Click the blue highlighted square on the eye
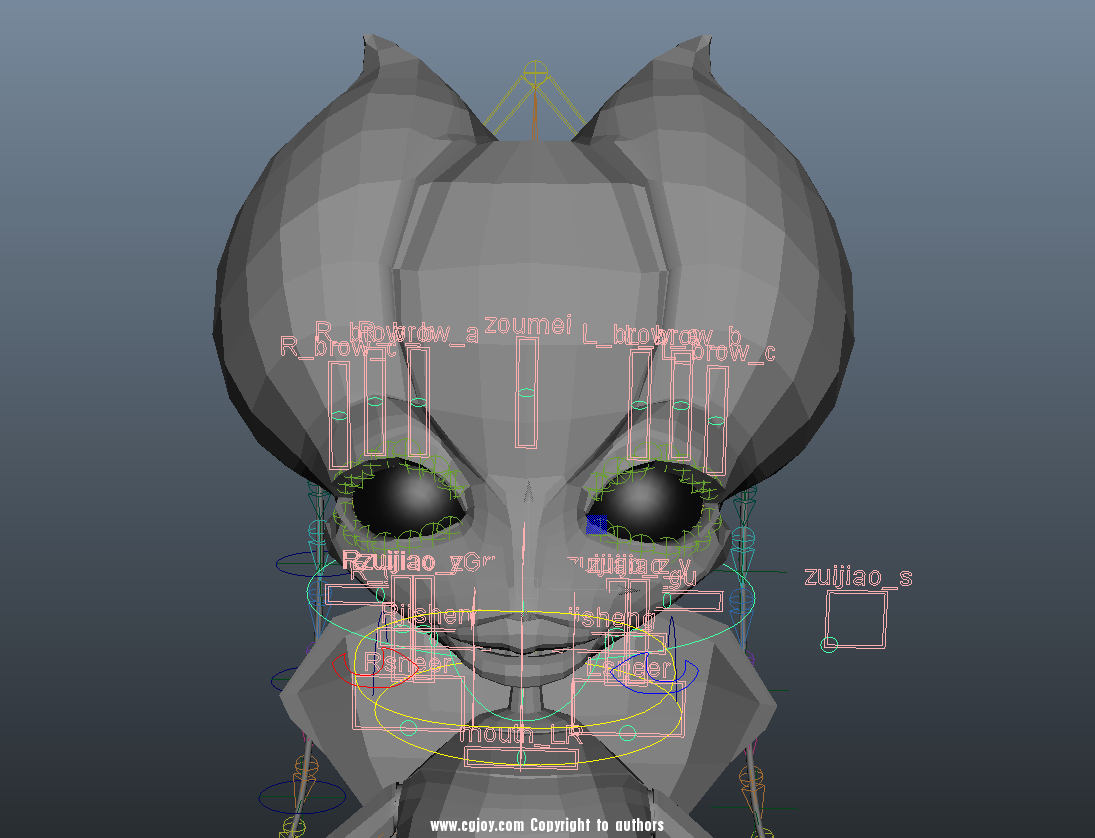Image resolution: width=1095 pixels, height=838 pixels. coord(597,524)
